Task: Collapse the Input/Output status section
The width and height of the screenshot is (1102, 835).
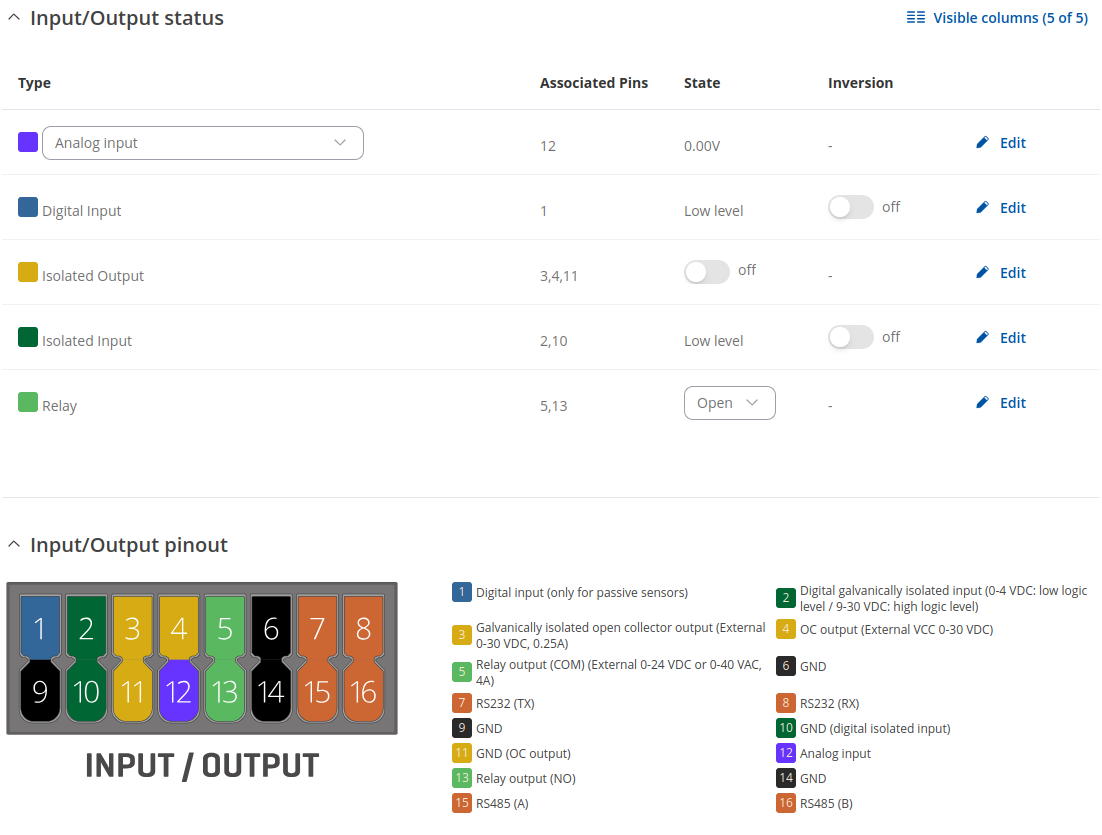Action: [x=14, y=18]
